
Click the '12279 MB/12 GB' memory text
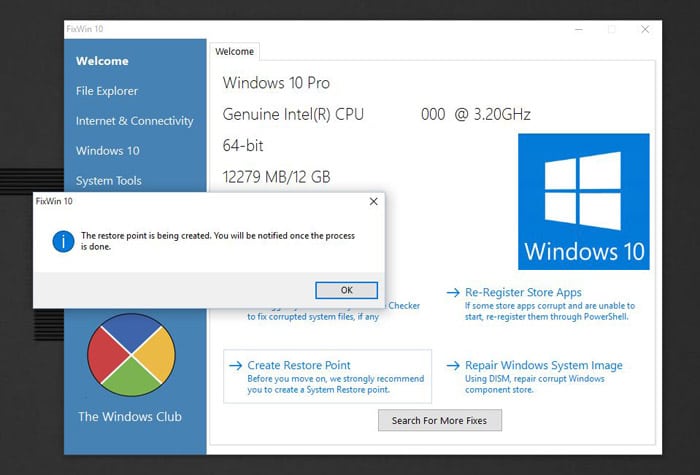(x=276, y=177)
